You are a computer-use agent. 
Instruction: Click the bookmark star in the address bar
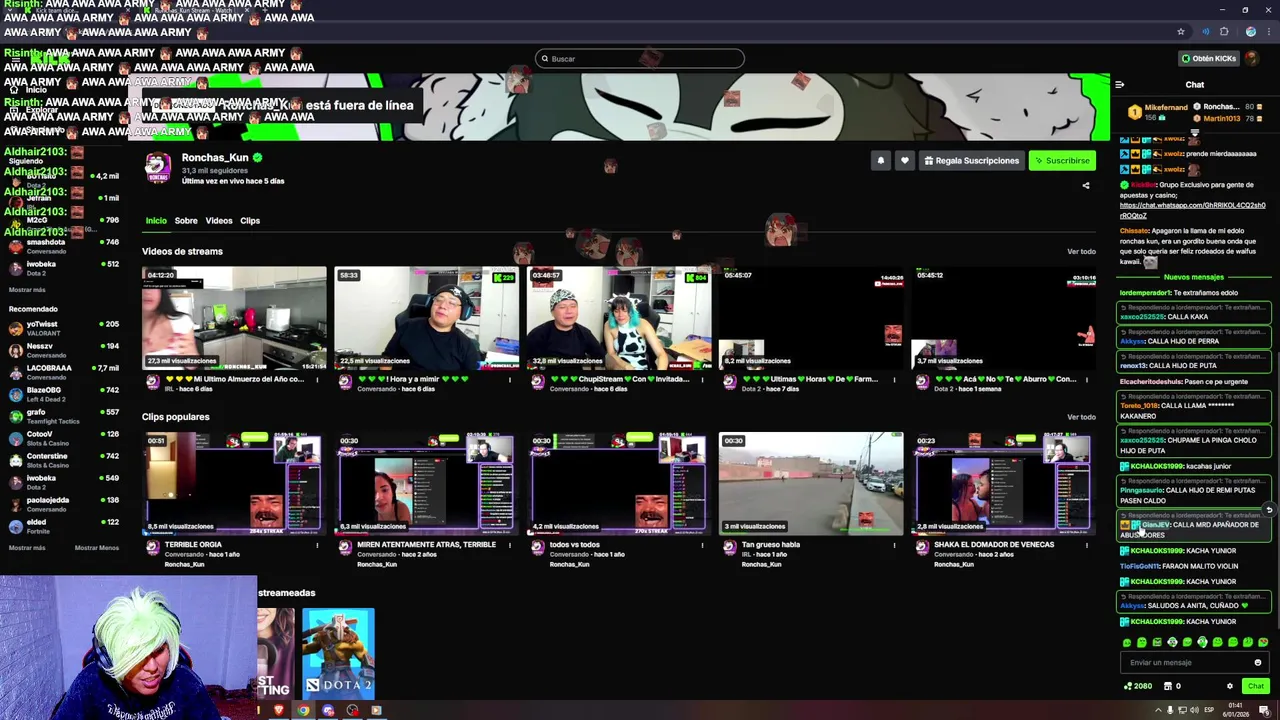point(1181,32)
